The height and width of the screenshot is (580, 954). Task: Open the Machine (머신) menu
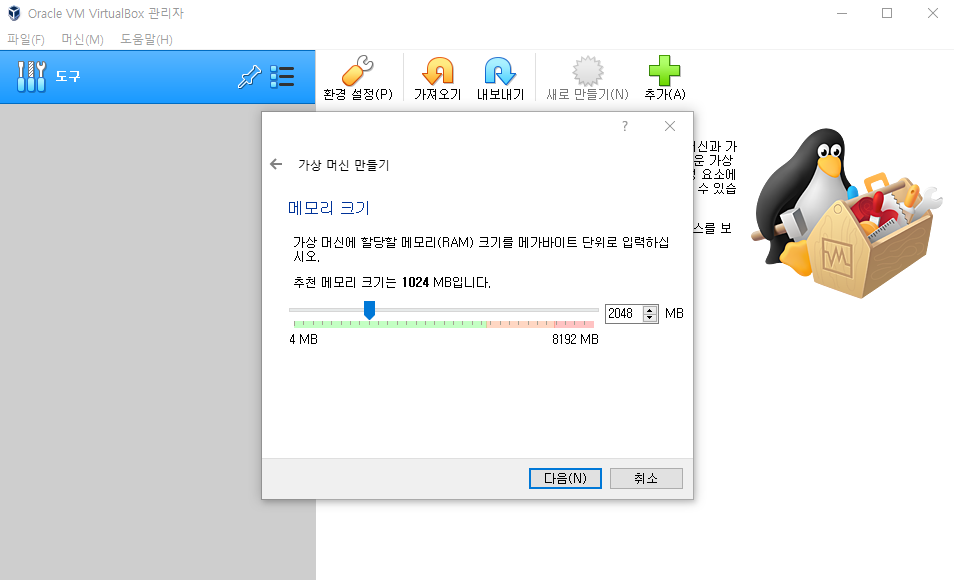(83, 40)
